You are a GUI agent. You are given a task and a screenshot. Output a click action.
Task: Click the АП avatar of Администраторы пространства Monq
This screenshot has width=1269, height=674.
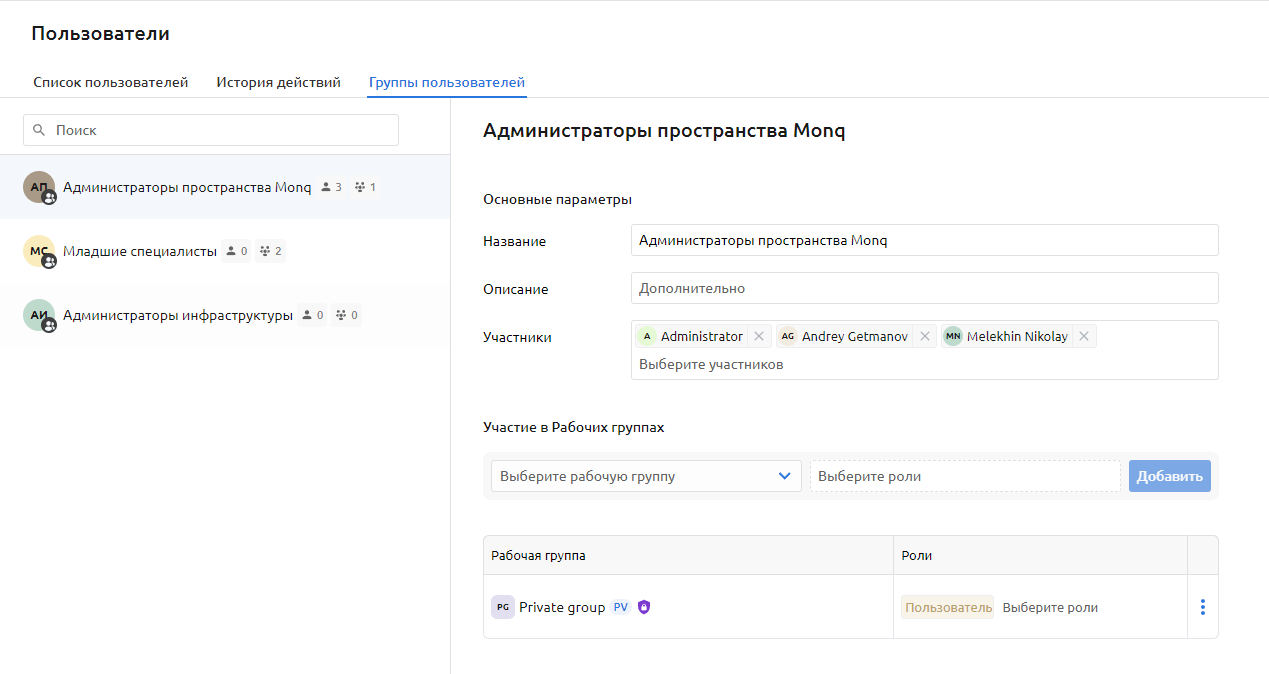tap(37, 186)
